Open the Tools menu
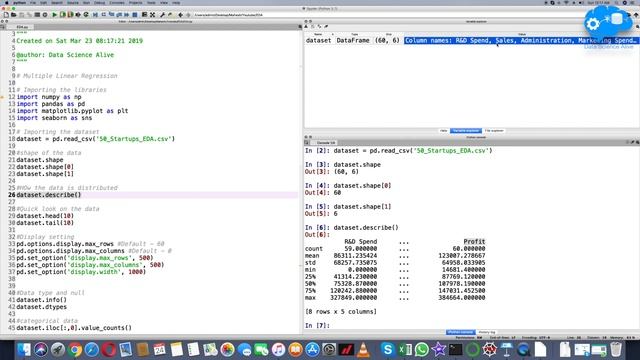The height and width of the screenshot is (360, 640). 151,3
